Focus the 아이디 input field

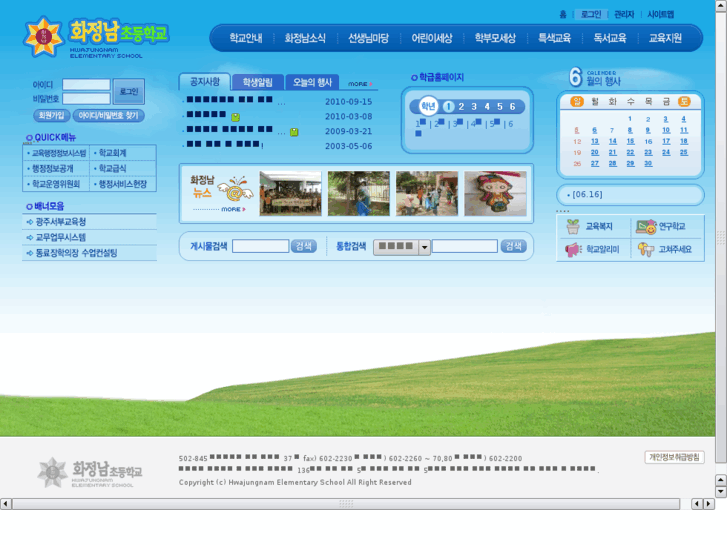pos(86,84)
